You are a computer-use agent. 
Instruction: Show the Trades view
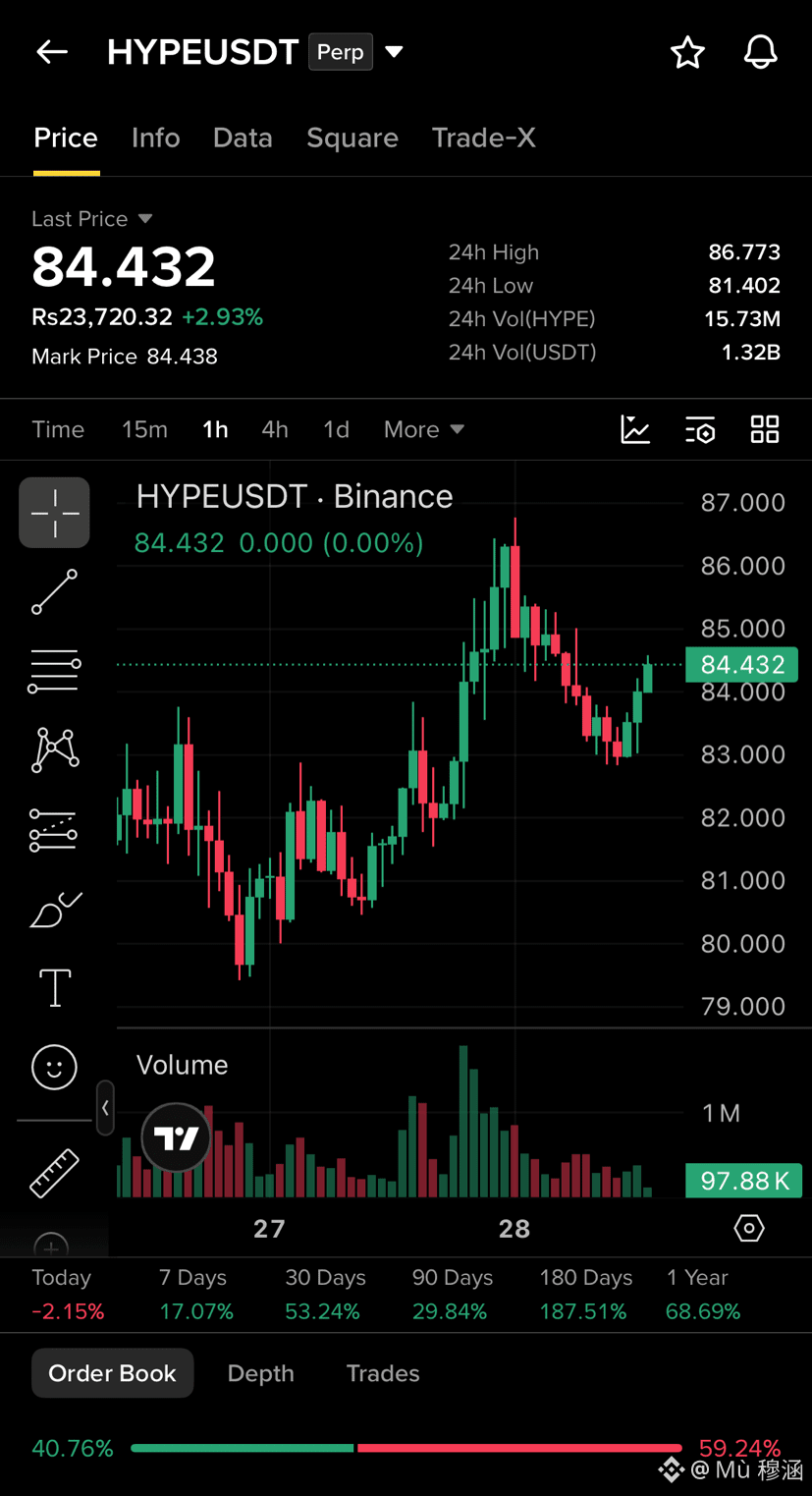click(x=383, y=1373)
